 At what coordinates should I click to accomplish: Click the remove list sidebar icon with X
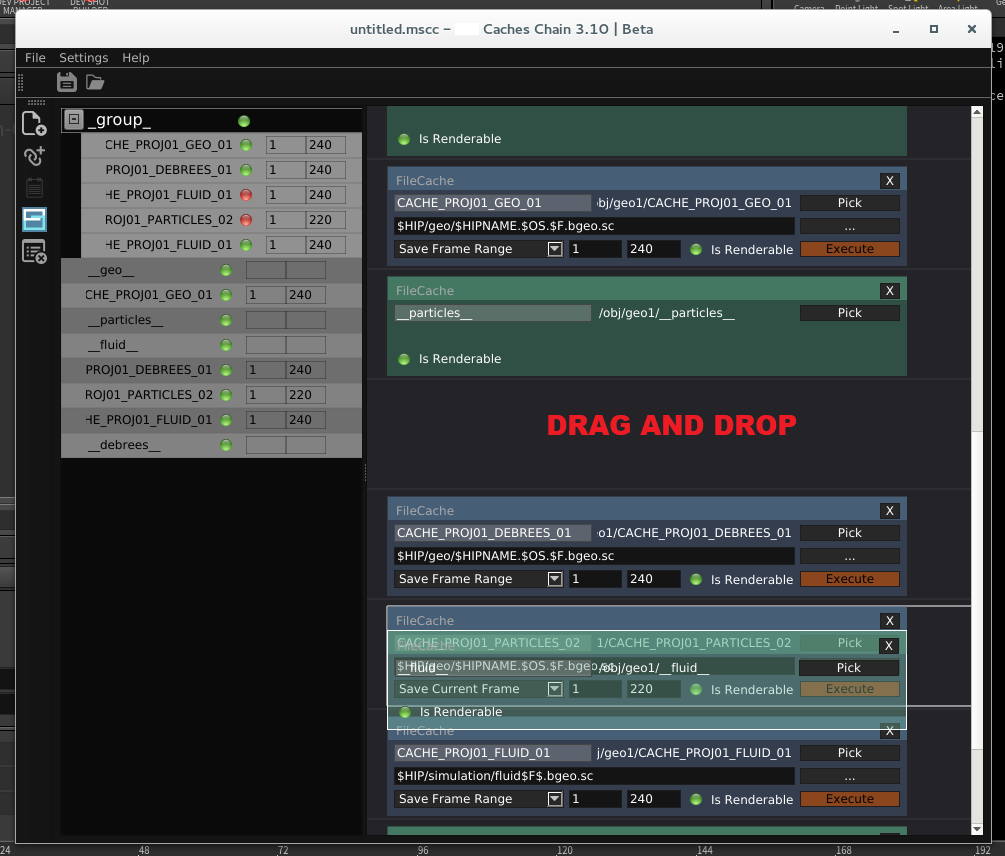(34, 252)
